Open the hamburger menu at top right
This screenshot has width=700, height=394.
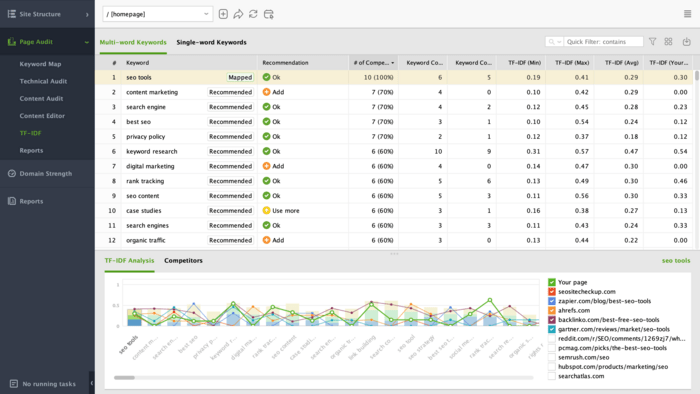coord(688,14)
